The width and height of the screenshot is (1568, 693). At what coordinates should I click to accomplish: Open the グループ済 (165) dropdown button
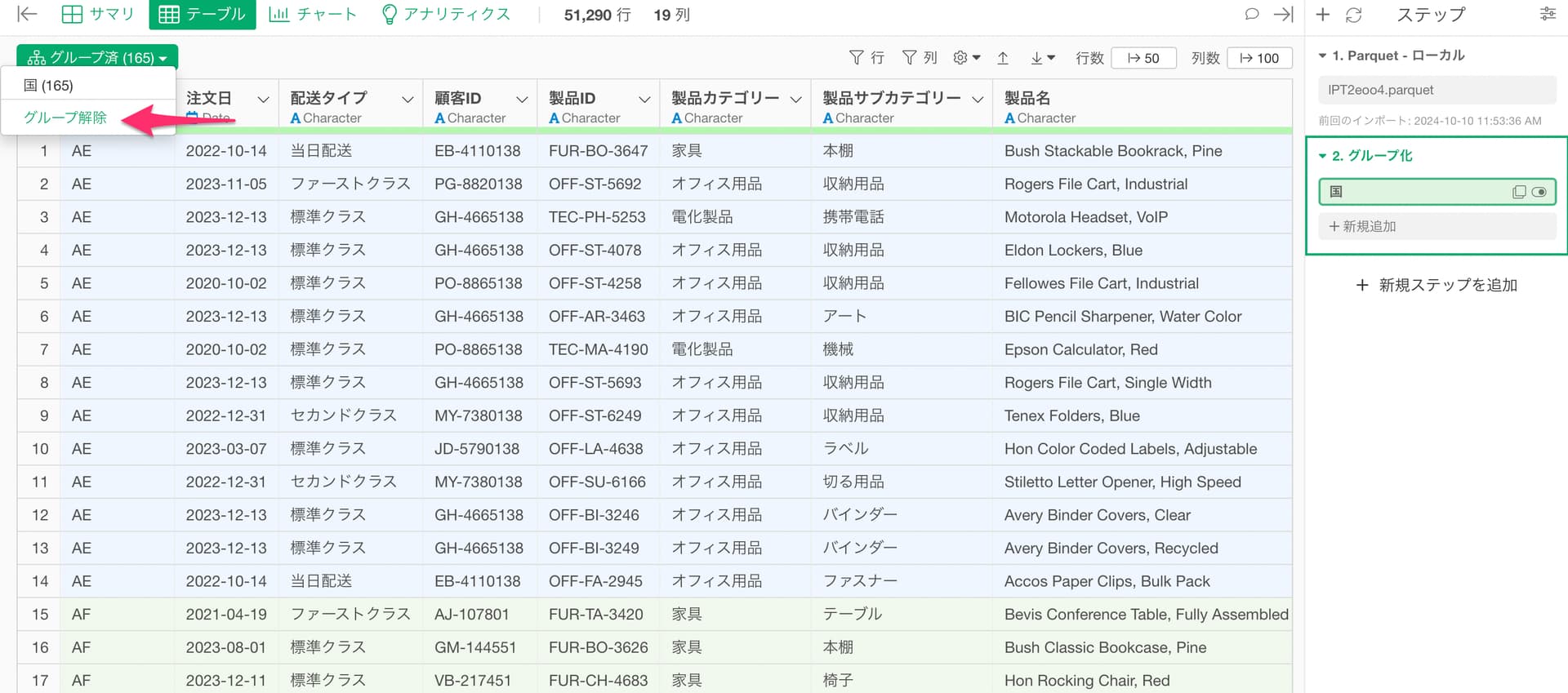point(97,57)
